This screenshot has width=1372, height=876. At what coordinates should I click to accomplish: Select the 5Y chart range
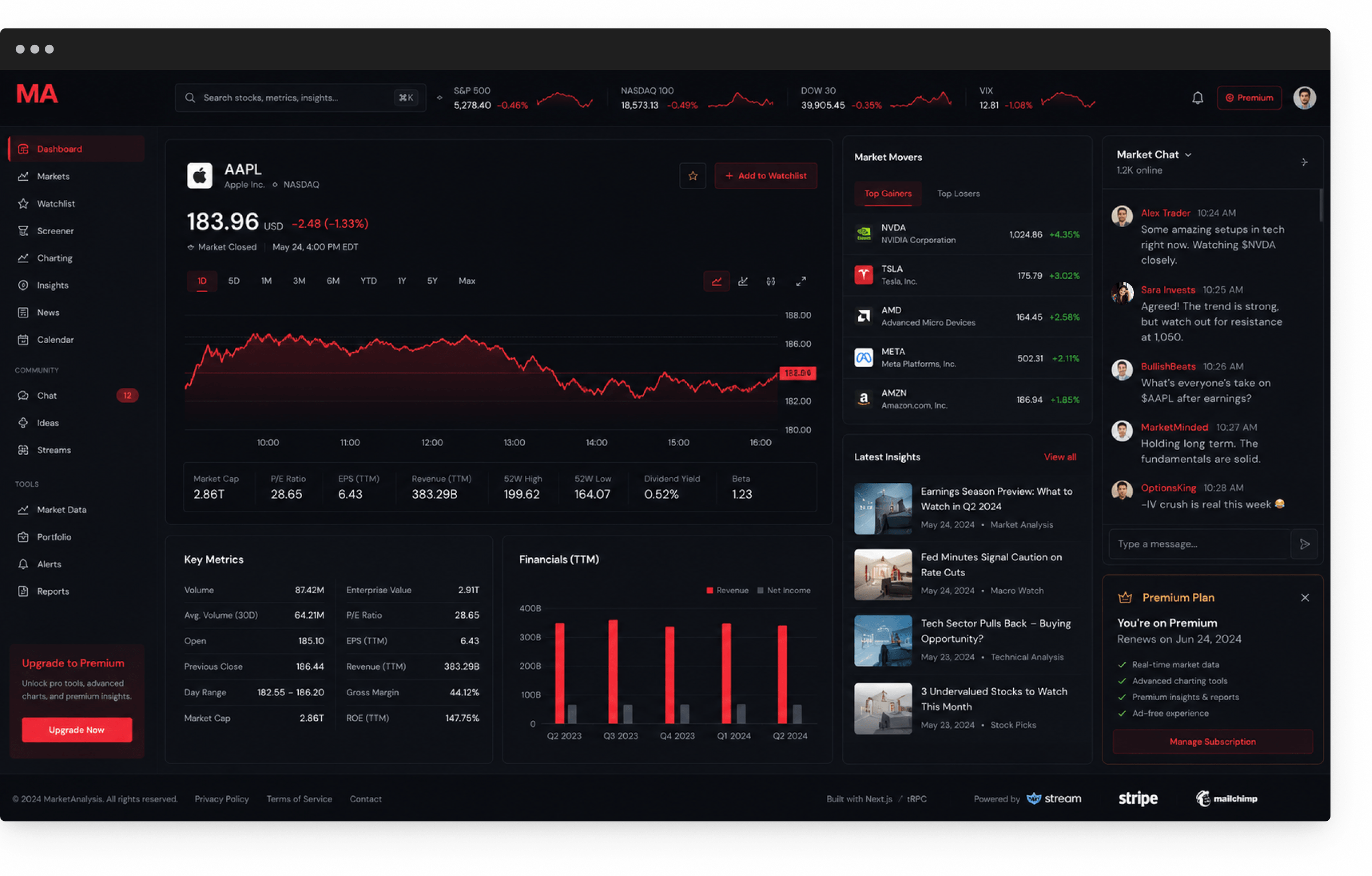(x=433, y=281)
